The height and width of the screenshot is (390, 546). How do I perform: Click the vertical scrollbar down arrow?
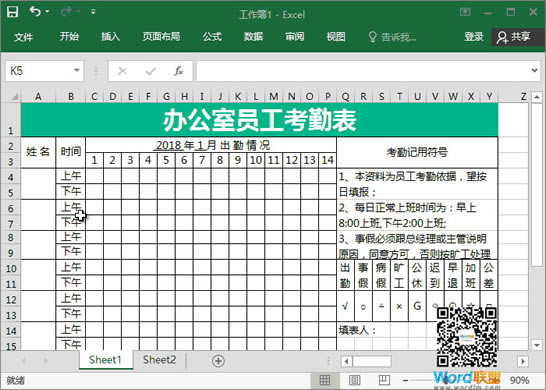[537, 345]
